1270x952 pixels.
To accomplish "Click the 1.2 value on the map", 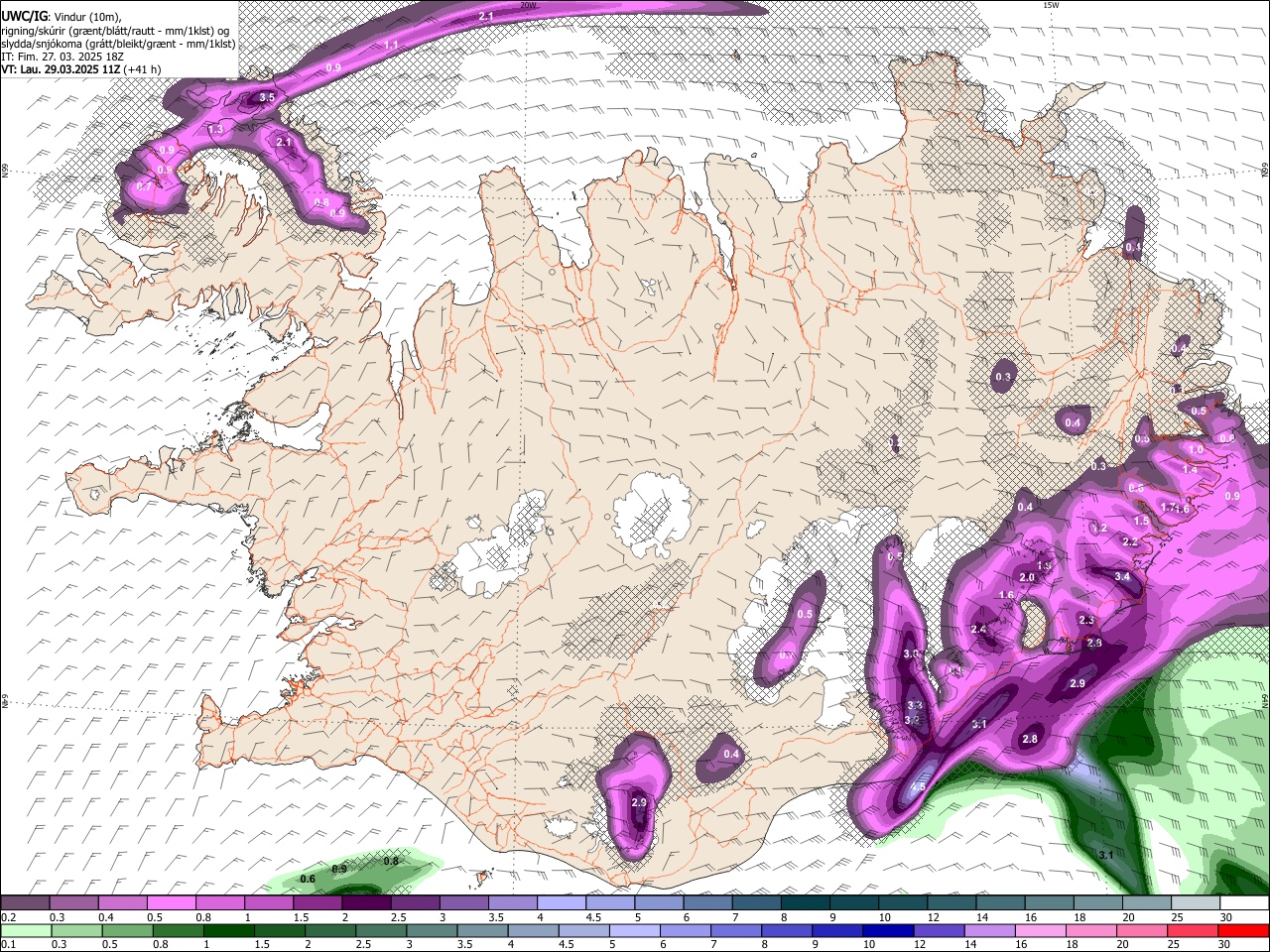I will pos(1099,529).
